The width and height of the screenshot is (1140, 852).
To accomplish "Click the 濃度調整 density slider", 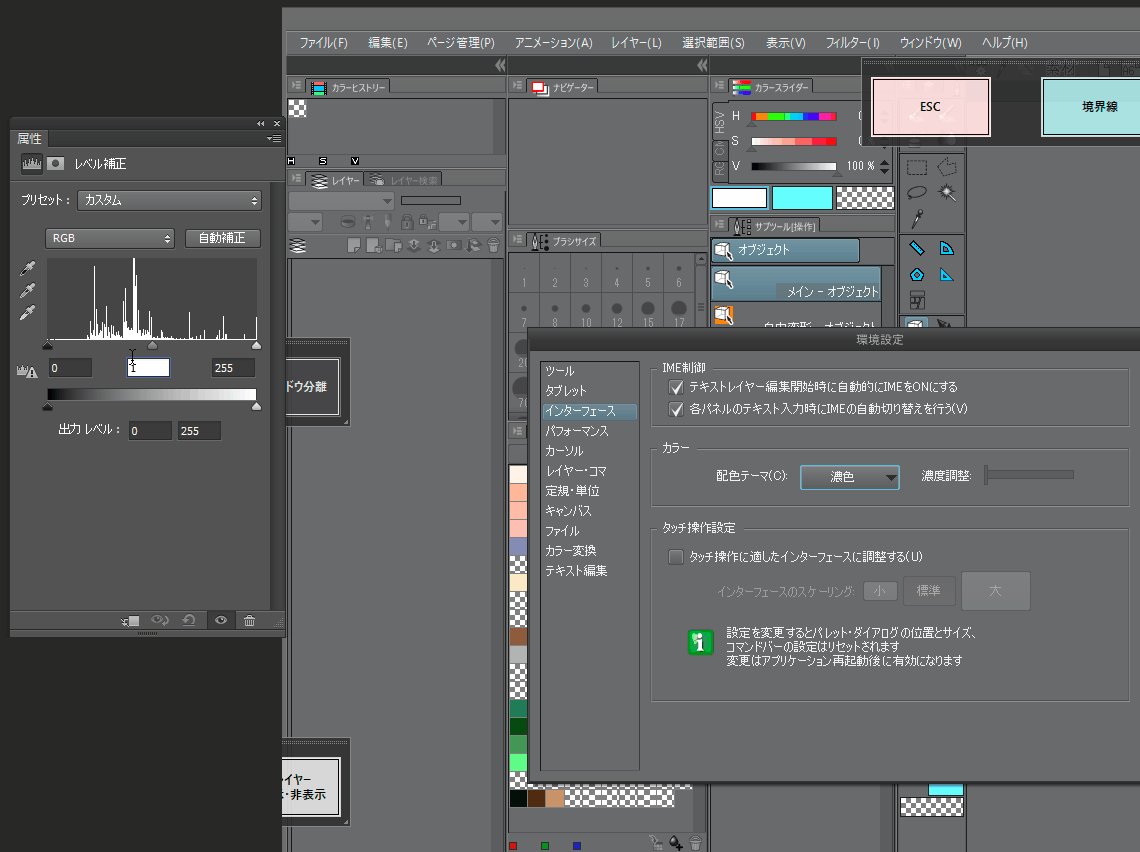I will 1029,475.
